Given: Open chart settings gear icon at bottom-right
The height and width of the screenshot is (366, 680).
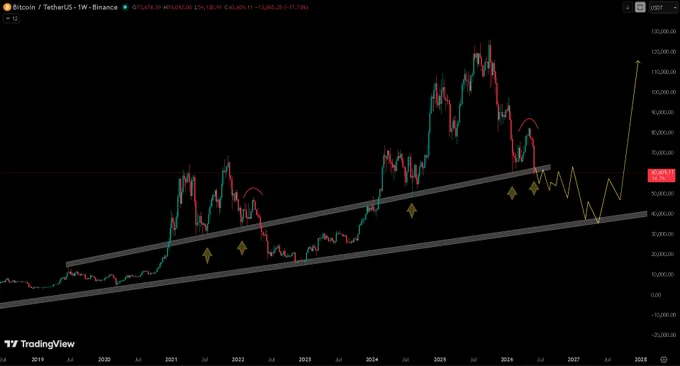Looking at the screenshot, I should [x=664, y=359].
